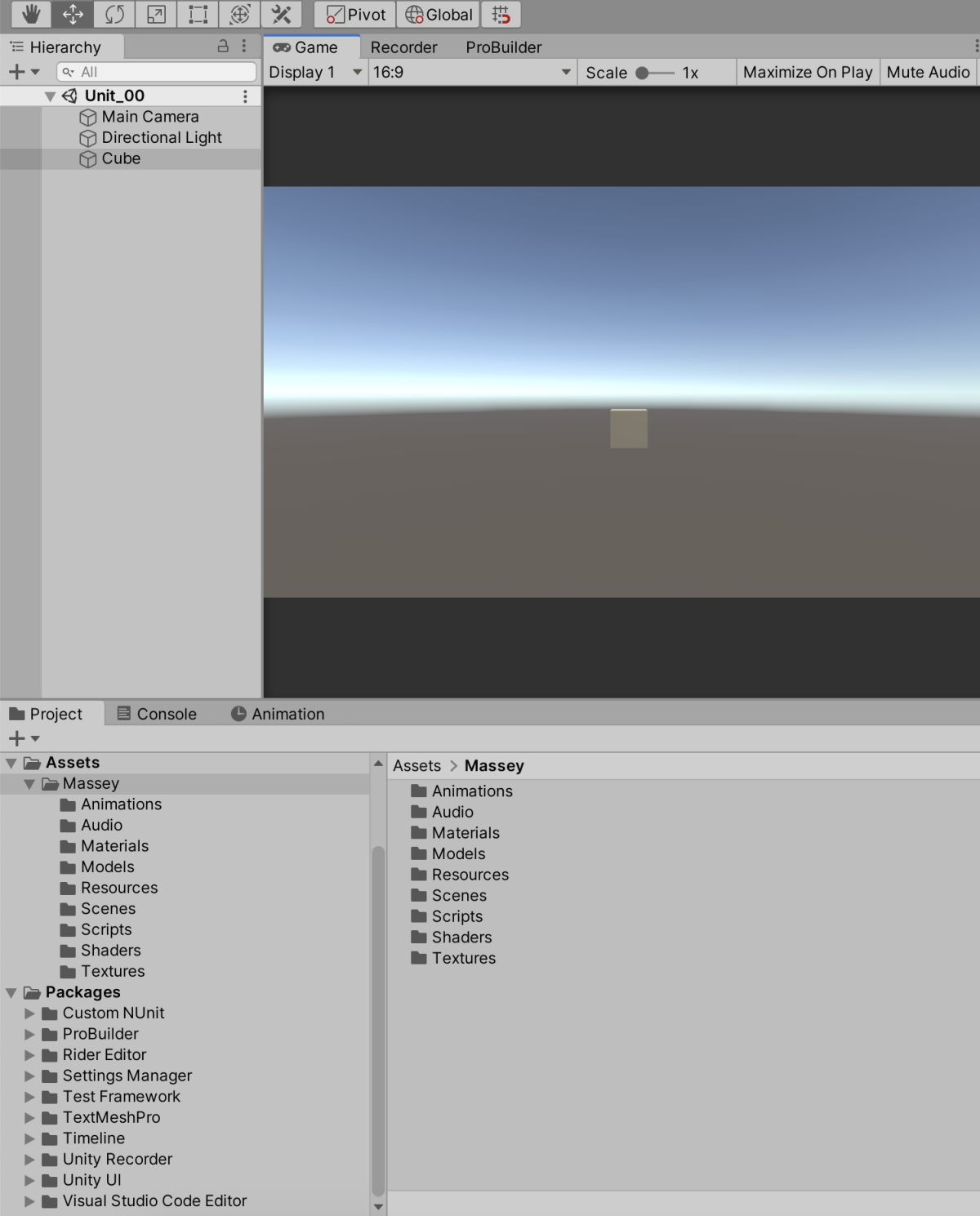980x1216 pixels.
Task: Select the Move tool
Action: tap(73, 15)
